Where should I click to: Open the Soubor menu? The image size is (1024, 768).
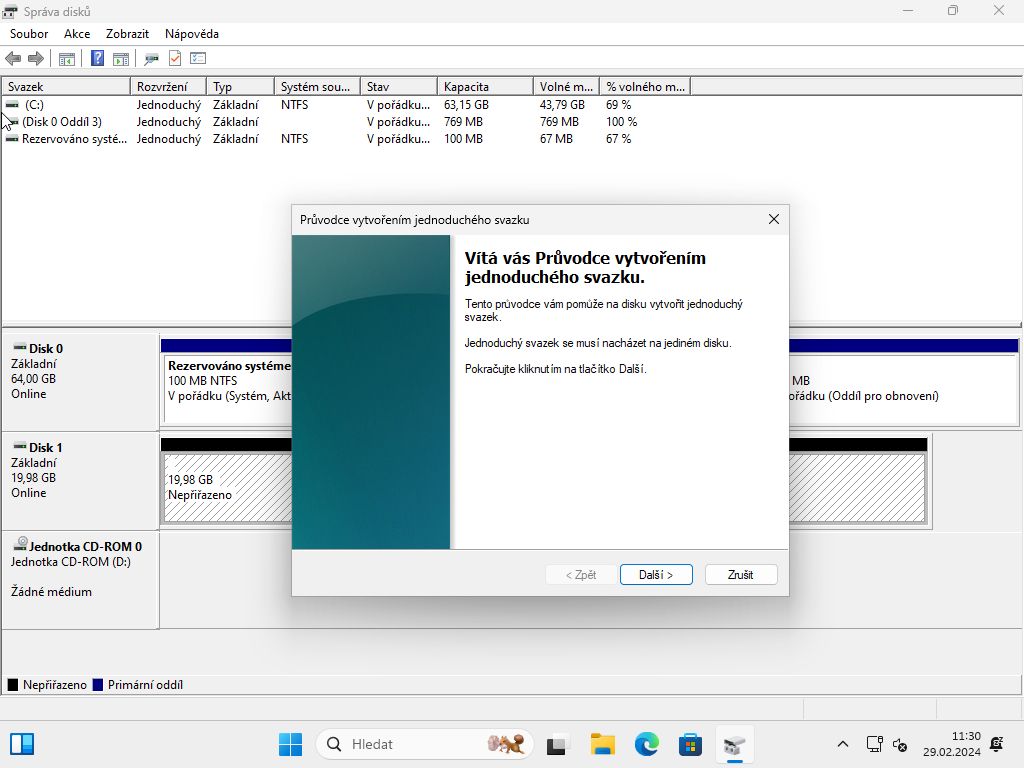[29, 34]
